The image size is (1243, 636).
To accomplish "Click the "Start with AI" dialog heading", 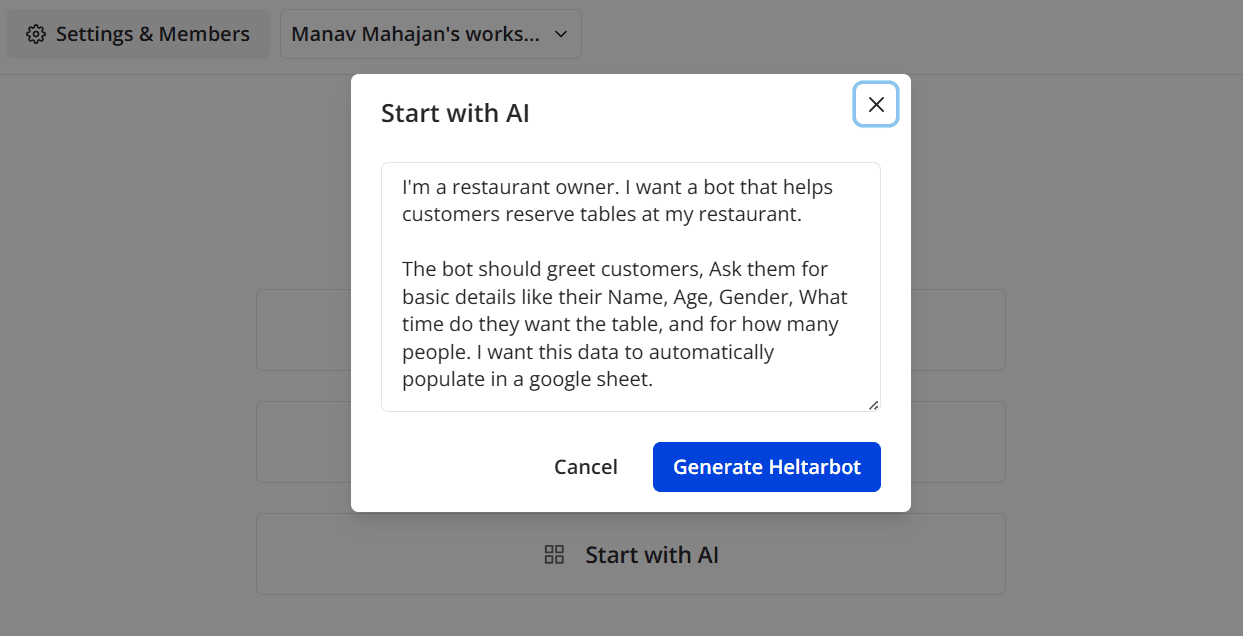I will [x=455, y=114].
